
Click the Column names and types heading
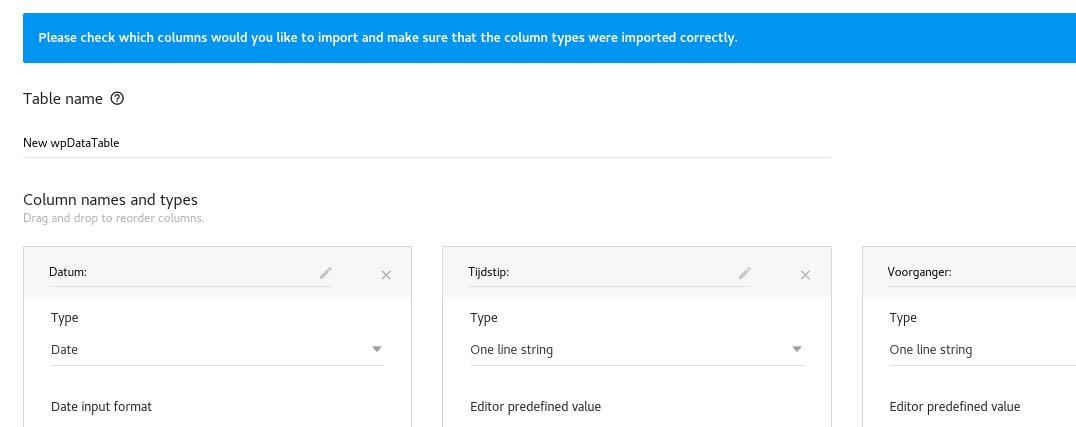click(110, 200)
